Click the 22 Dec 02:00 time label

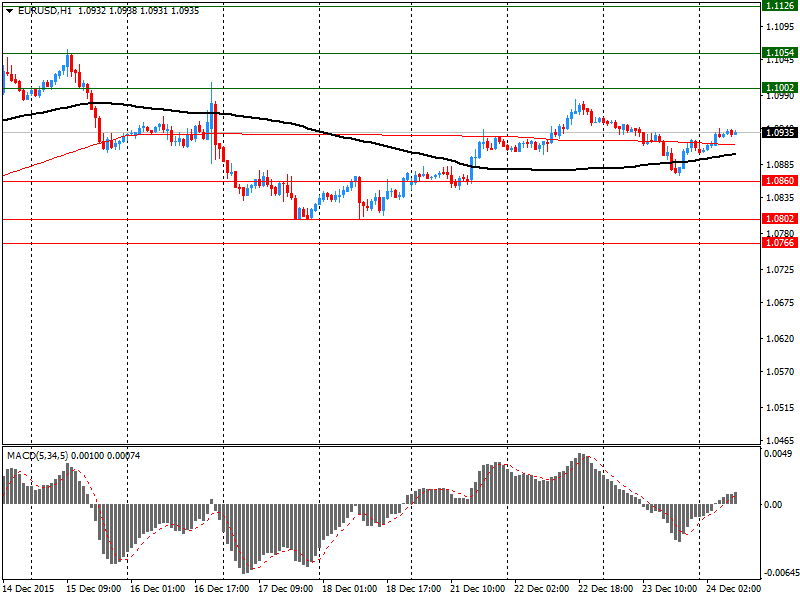tap(542, 589)
